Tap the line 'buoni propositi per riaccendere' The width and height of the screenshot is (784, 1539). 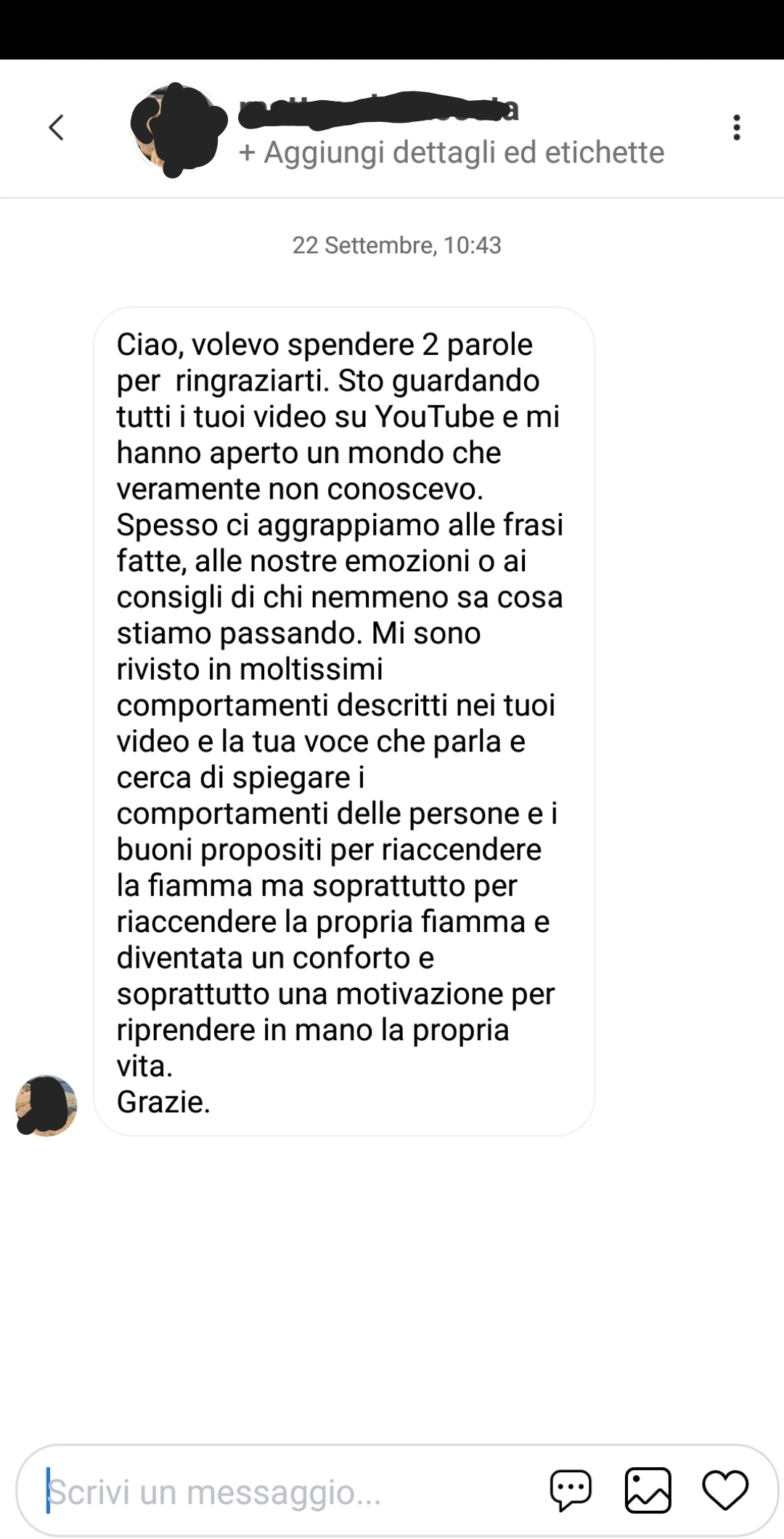pos(329,849)
